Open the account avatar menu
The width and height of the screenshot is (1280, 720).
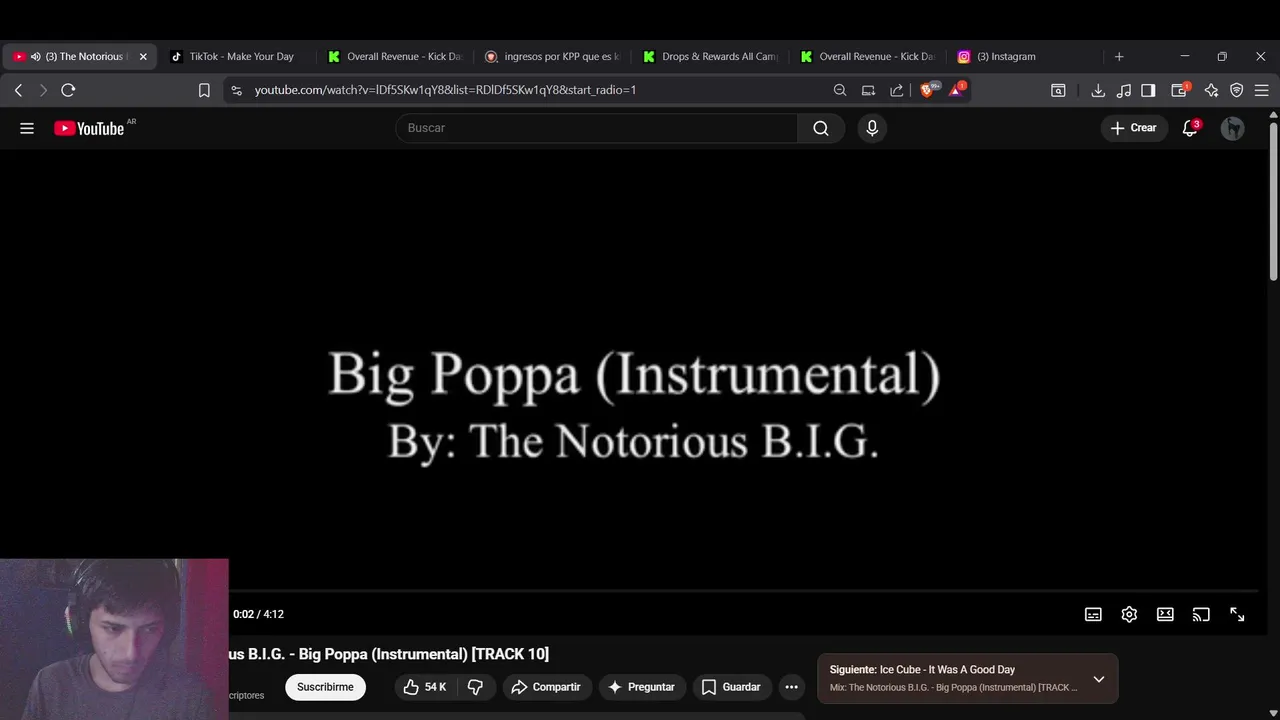(1233, 128)
